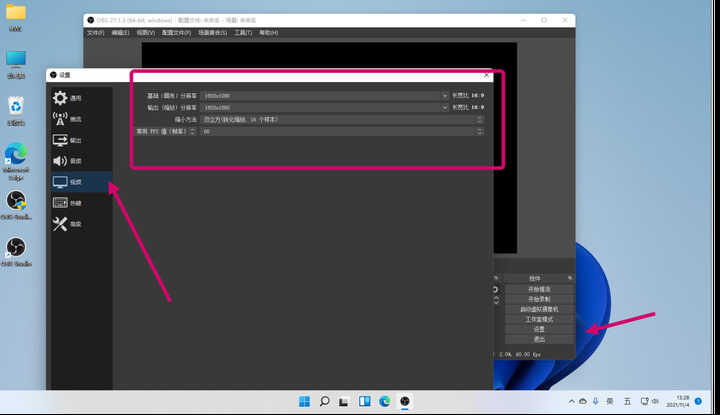Open Audio settings speaker icon
Image resolution: width=720 pixels, height=415 pixels.
pyautogui.click(x=60, y=161)
